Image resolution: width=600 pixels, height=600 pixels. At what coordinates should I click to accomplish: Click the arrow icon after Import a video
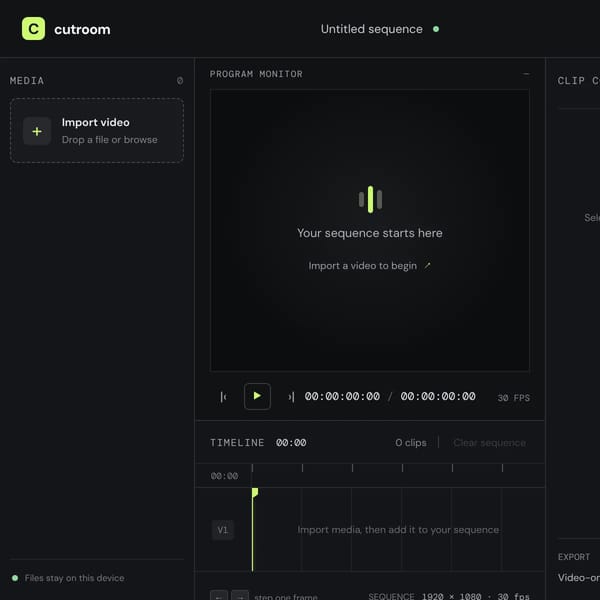click(427, 266)
